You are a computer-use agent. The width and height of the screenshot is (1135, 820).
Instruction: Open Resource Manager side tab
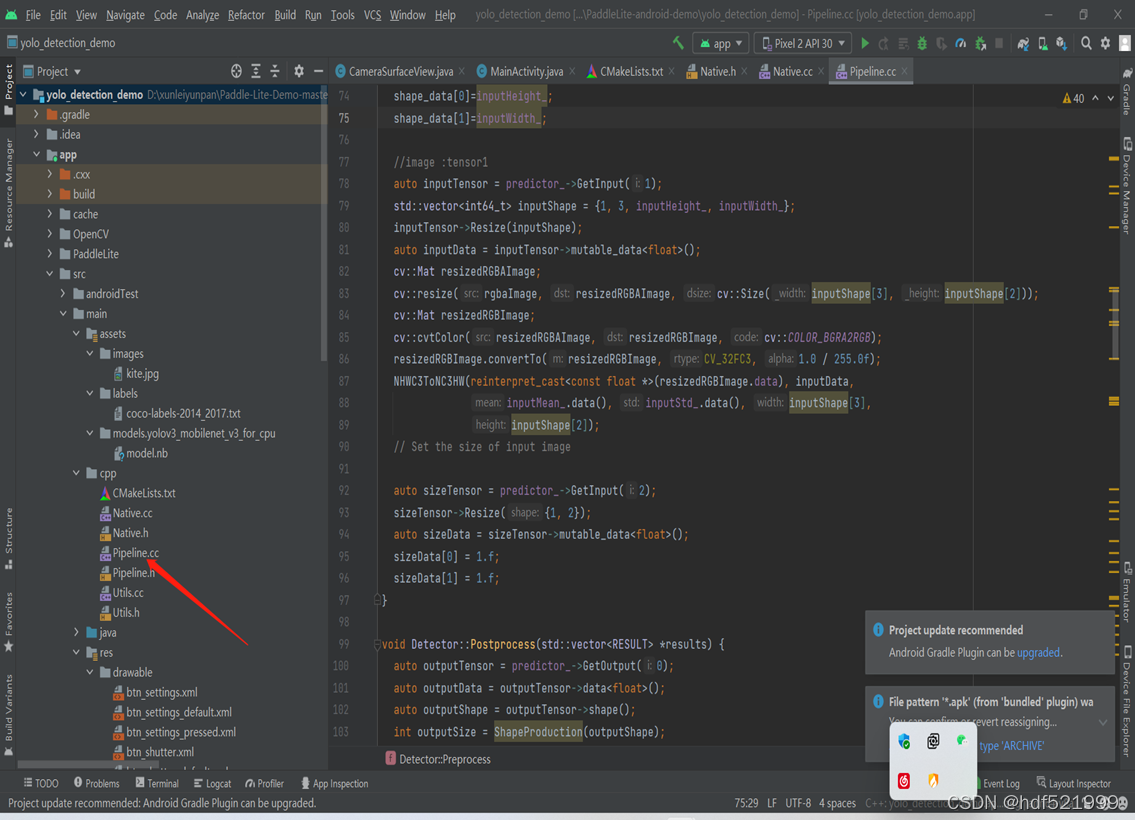pyautogui.click(x=9, y=192)
